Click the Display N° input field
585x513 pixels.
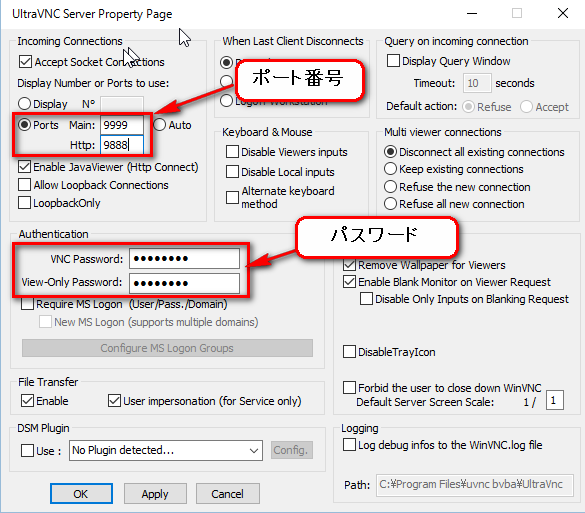[122, 104]
